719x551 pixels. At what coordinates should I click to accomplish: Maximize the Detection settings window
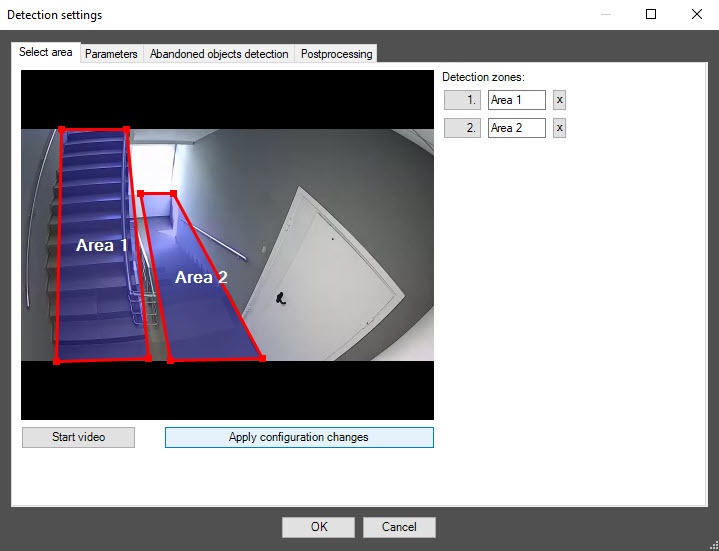[x=651, y=15]
